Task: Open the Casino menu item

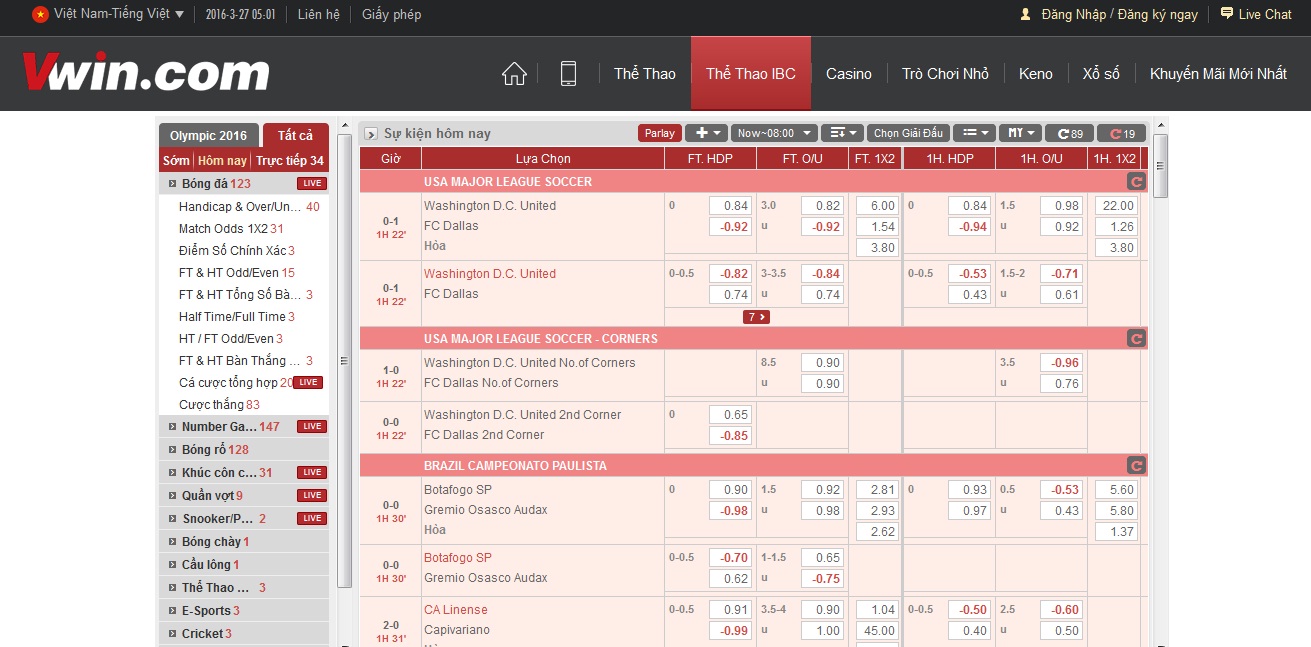Action: point(848,74)
